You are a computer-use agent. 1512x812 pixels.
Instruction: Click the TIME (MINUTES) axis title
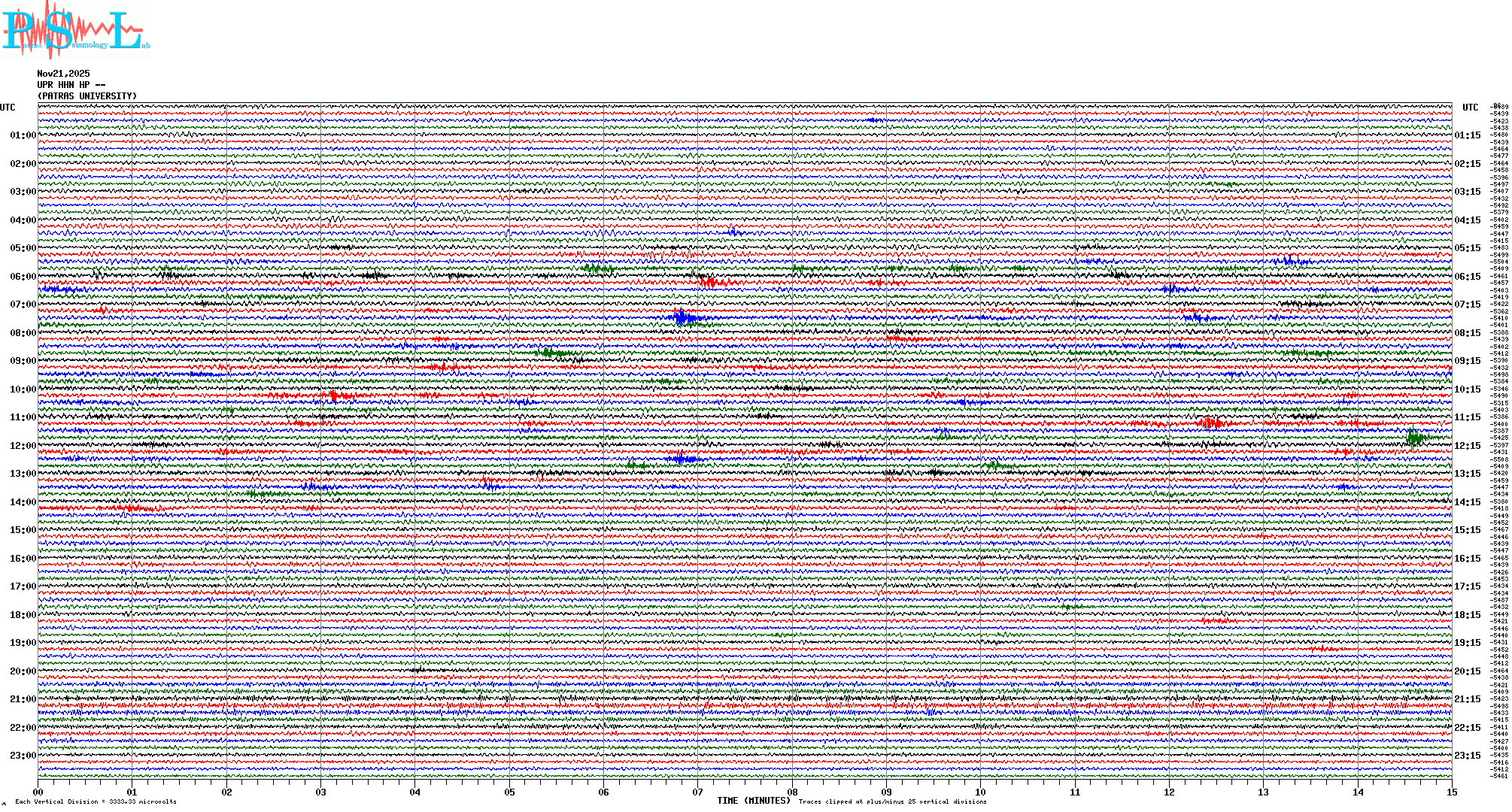pos(754,801)
